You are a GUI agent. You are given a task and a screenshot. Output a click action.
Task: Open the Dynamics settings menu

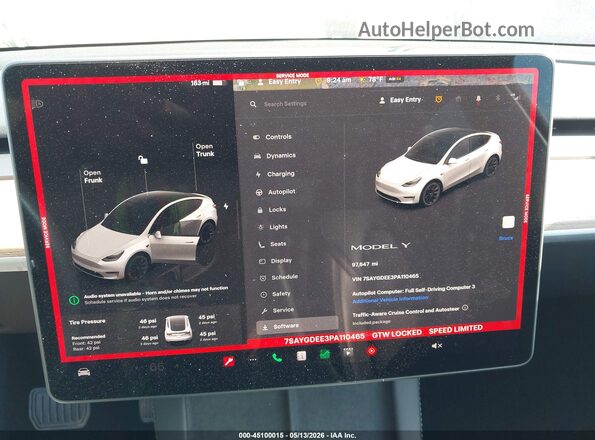click(x=274, y=156)
